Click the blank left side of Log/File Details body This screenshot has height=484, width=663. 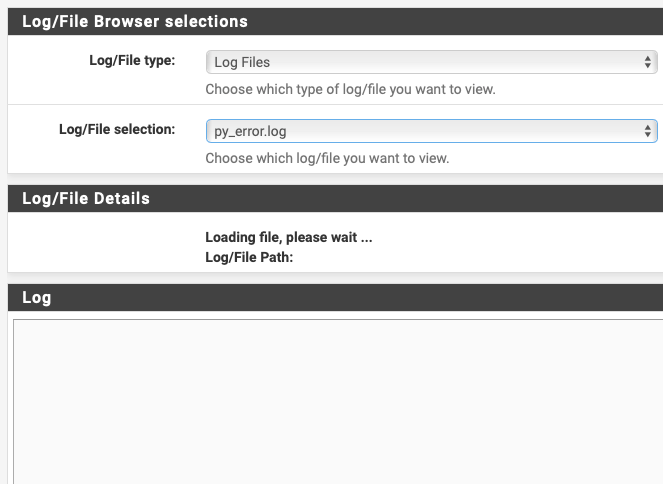[x=100, y=245]
